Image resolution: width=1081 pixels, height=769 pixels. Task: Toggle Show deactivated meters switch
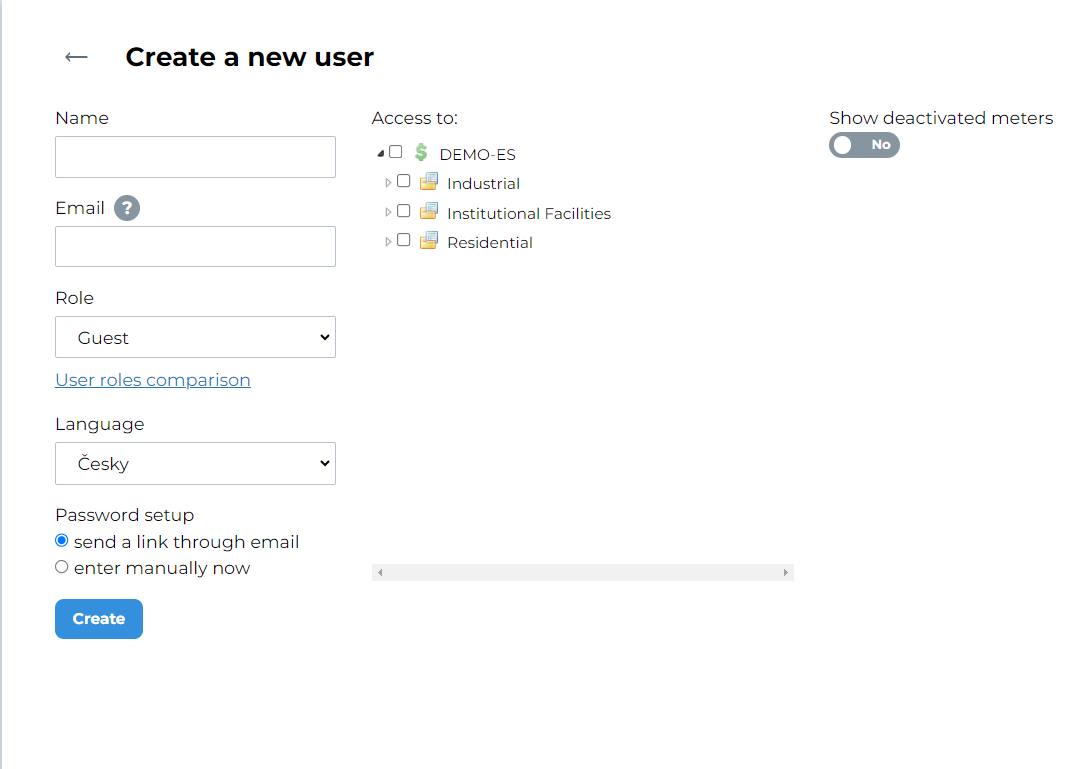864,145
